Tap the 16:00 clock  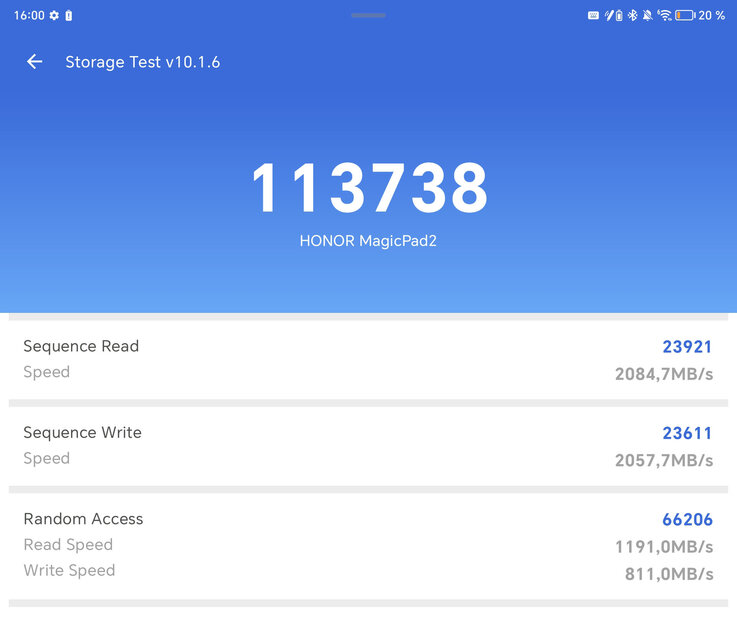(x=29, y=16)
